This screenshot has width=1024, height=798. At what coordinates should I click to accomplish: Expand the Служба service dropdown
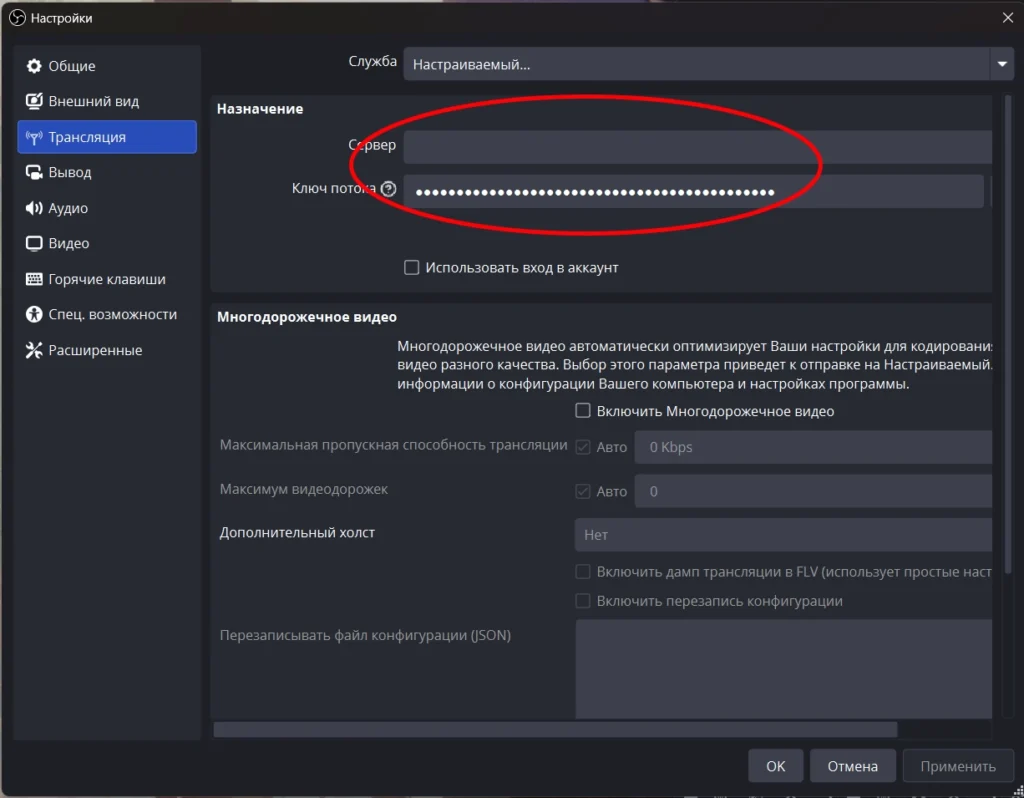pyautogui.click(x=1001, y=65)
